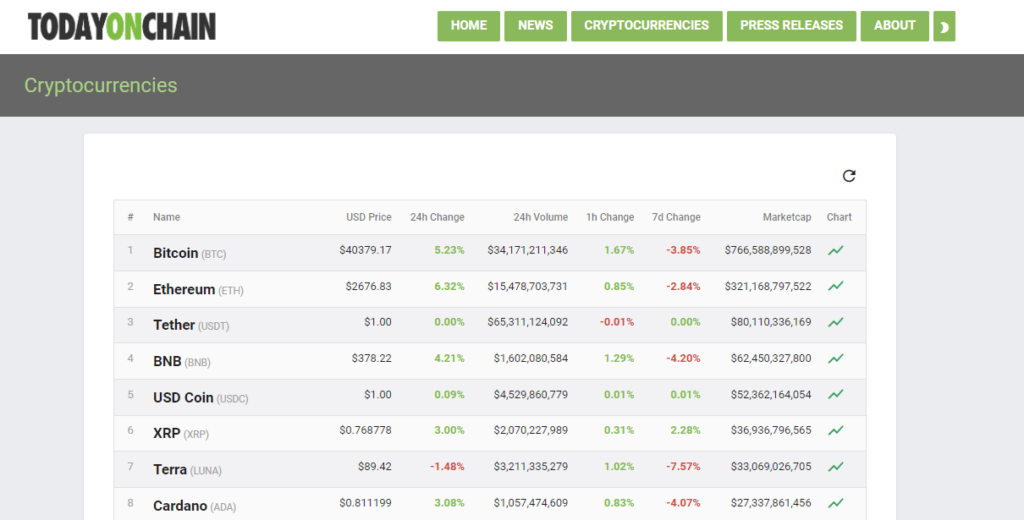Sort by Name column header
This screenshot has height=520, width=1024.
tap(167, 217)
